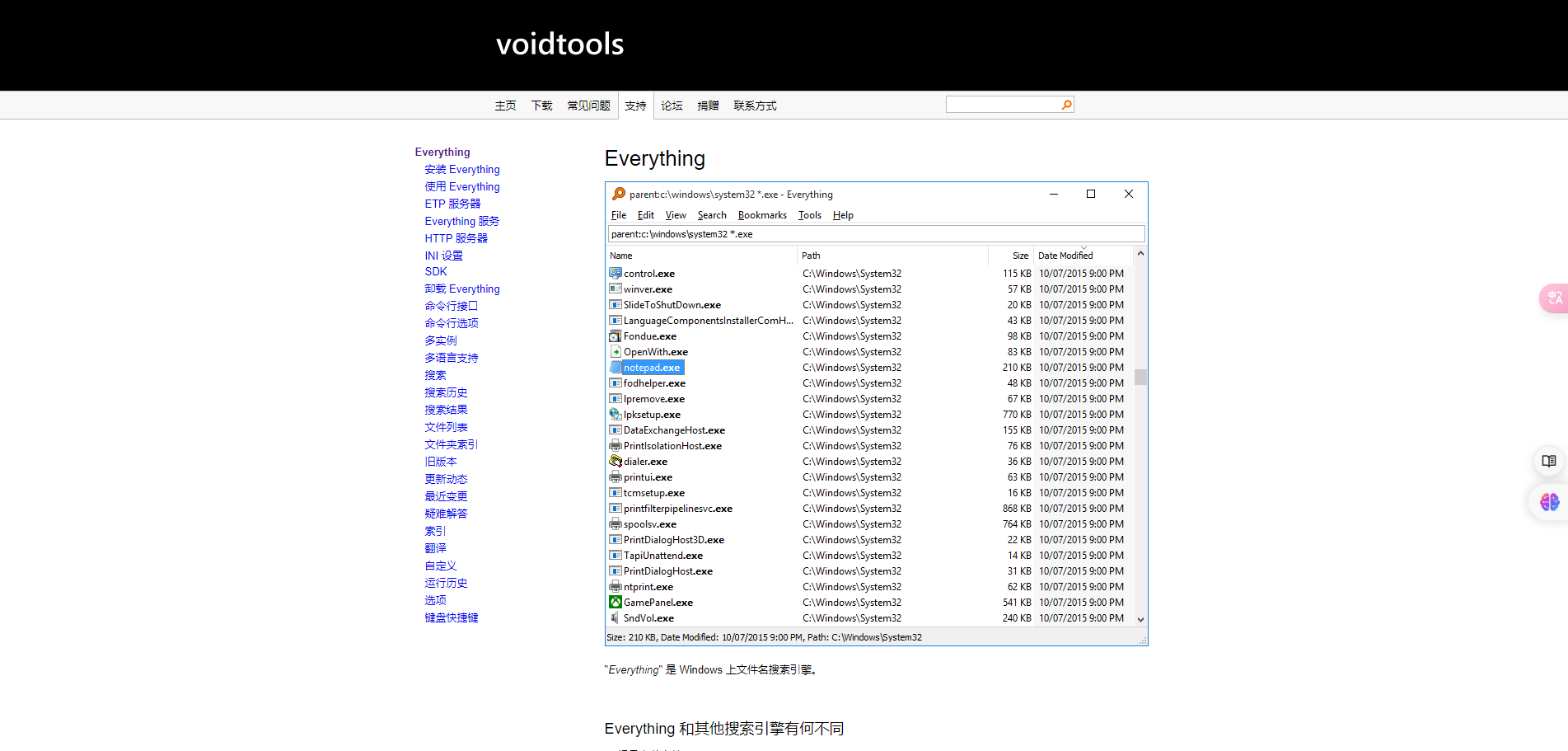This screenshot has height=751, width=1568.
Task: Click the Everything search query input field
Action: click(x=876, y=234)
